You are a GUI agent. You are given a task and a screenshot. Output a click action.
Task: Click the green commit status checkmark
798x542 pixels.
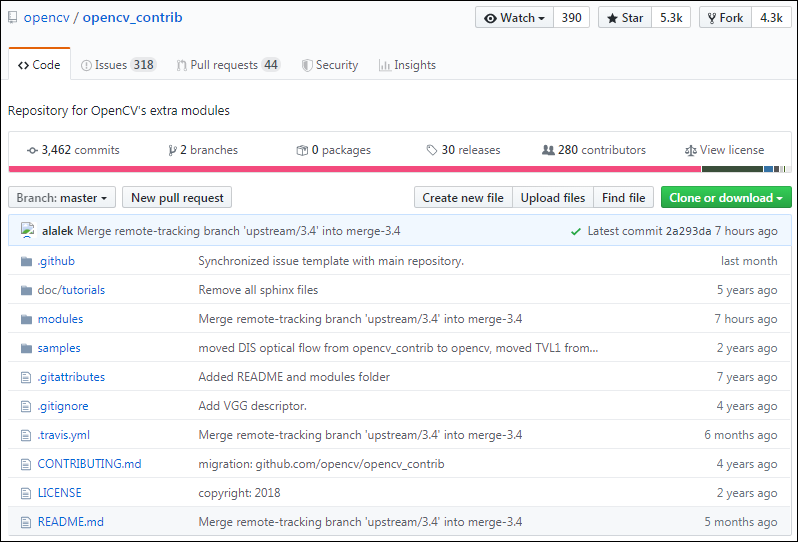pos(576,232)
